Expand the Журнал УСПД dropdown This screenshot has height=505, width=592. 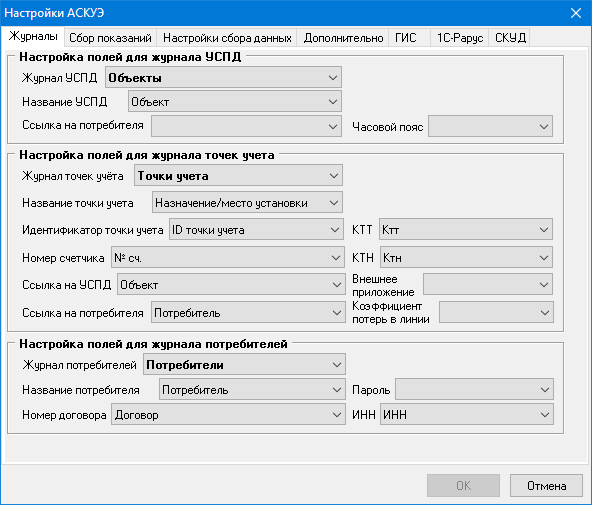coord(224,77)
